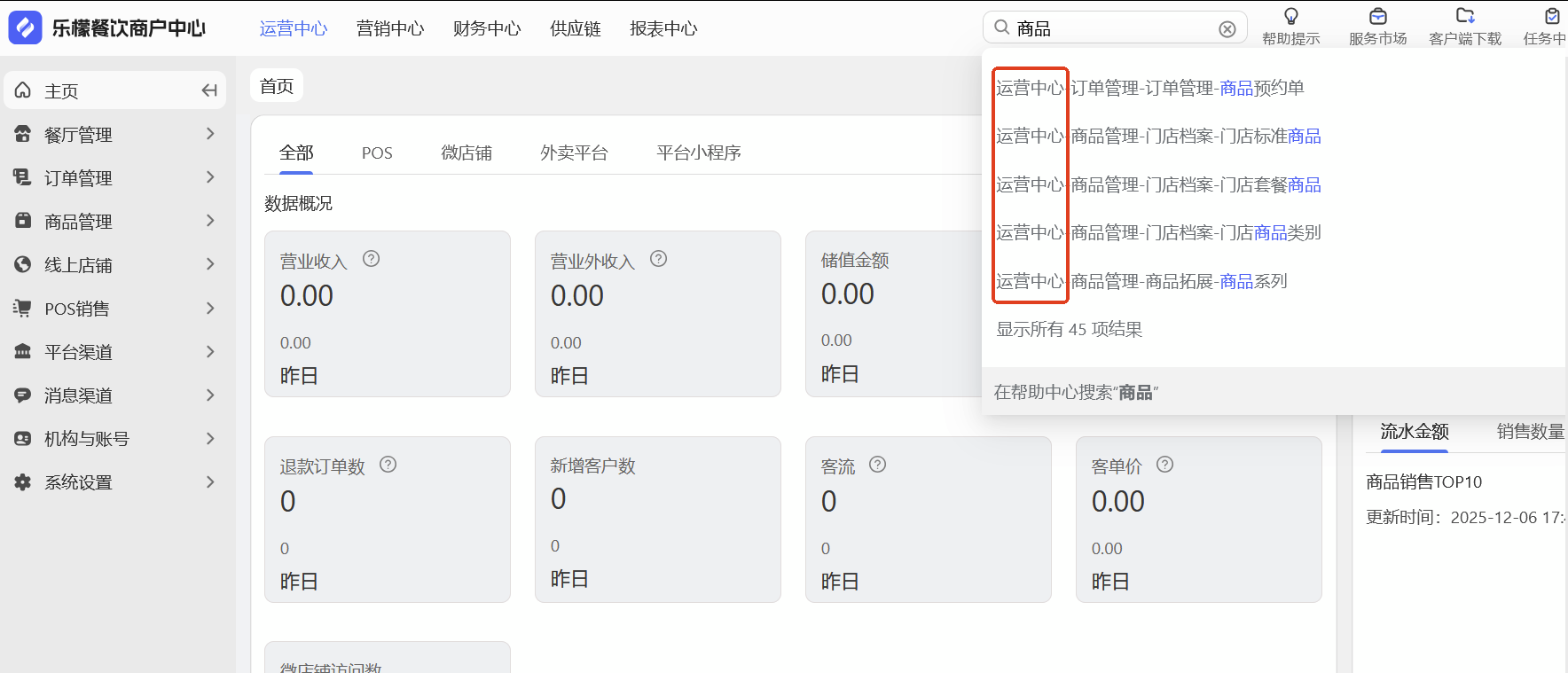This screenshot has width=1568, height=673.
Task: Click the help icon beside 营业外收入
Action: point(658,259)
